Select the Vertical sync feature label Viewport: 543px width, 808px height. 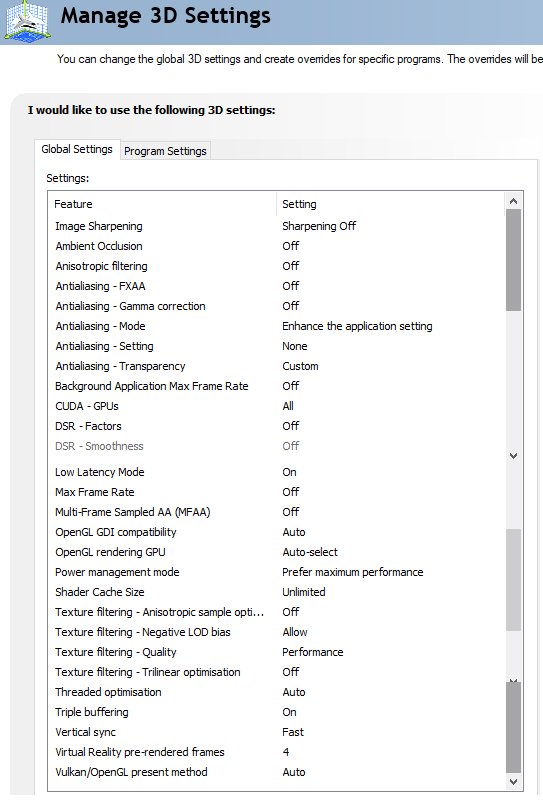click(x=85, y=732)
